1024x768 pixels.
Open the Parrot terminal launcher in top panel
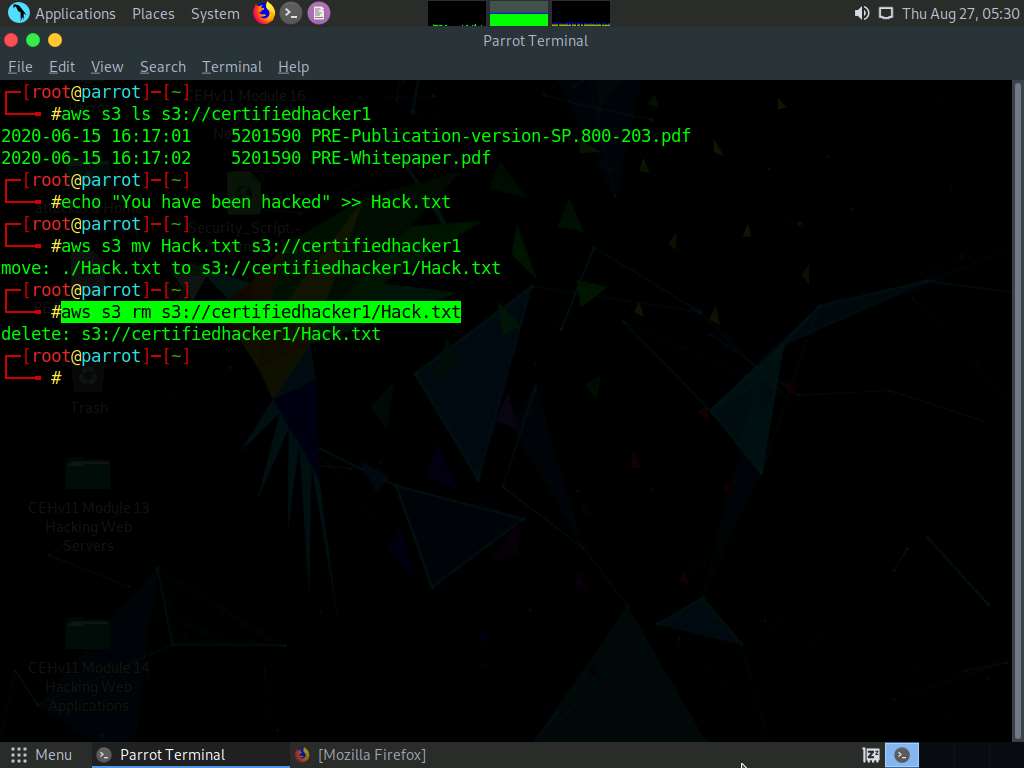(290, 13)
